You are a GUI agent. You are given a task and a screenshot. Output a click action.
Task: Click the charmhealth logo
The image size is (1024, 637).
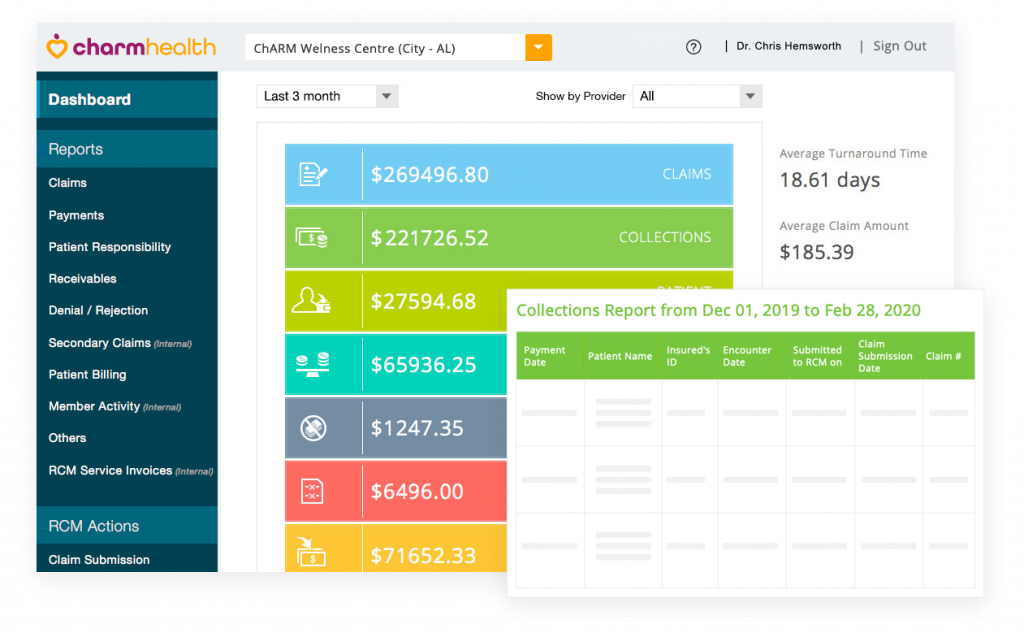pyautogui.click(x=131, y=47)
